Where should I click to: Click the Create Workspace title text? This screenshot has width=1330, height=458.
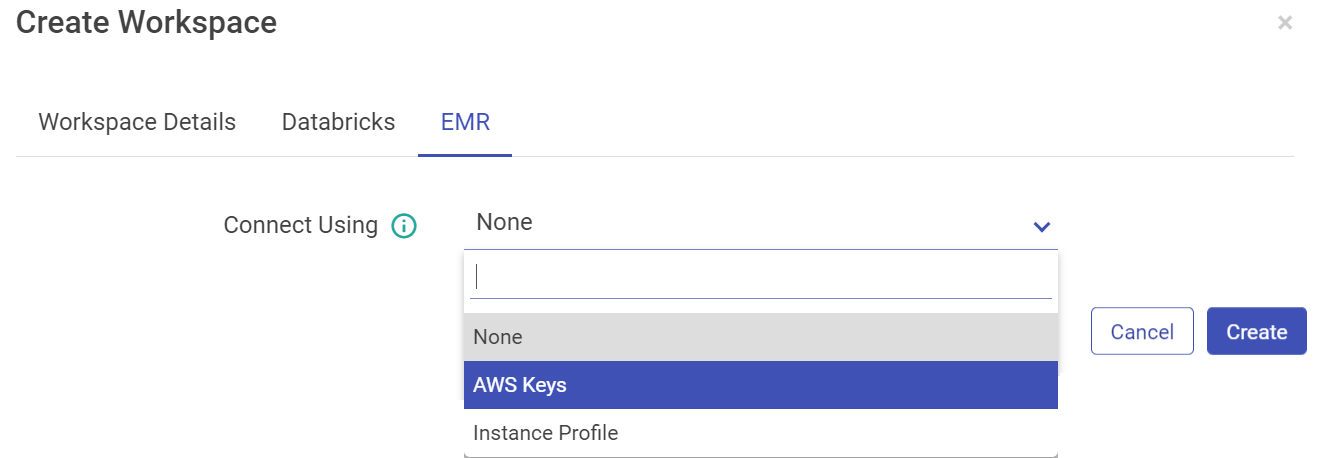(147, 21)
